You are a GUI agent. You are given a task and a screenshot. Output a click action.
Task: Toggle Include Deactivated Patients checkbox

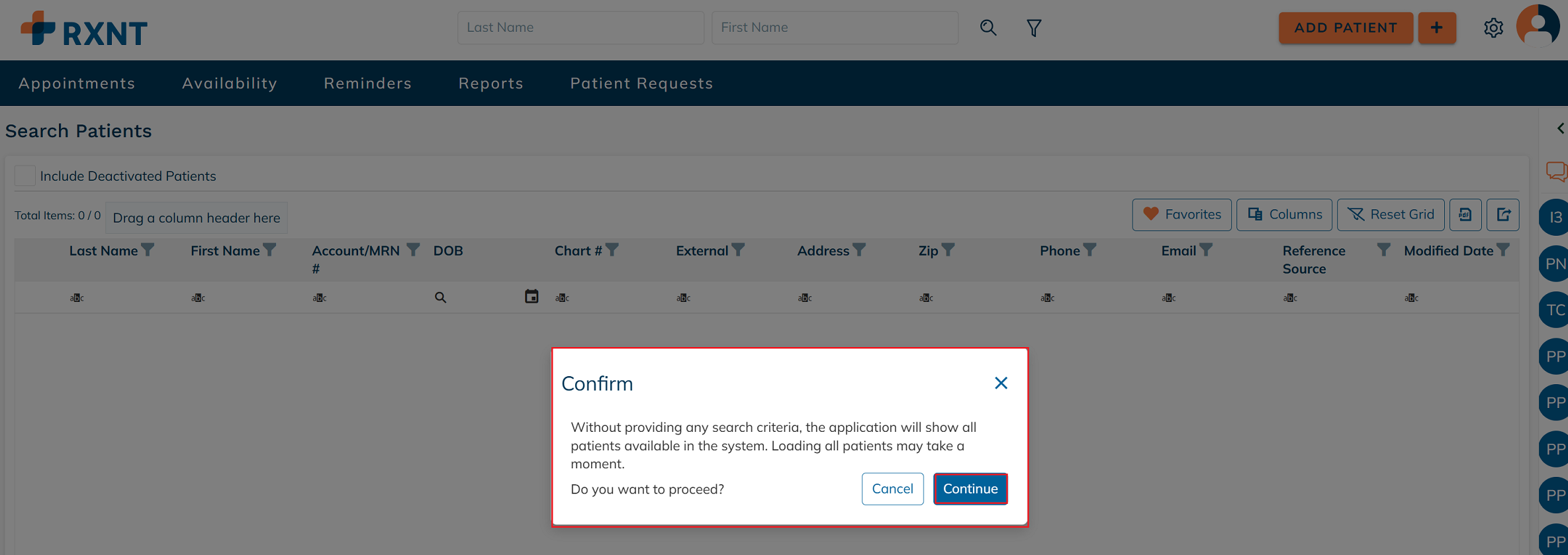pyautogui.click(x=25, y=176)
